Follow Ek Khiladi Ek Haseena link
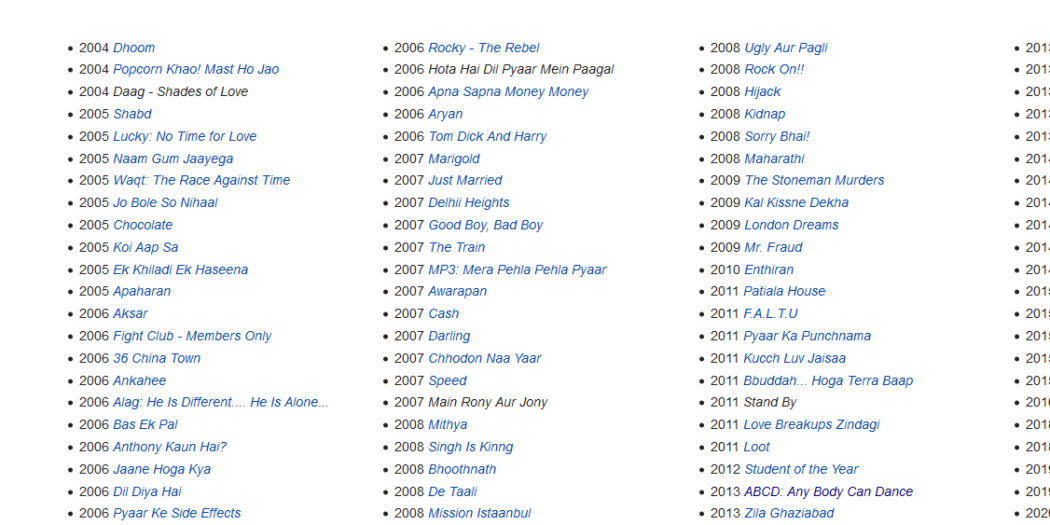 click(180, 270)
